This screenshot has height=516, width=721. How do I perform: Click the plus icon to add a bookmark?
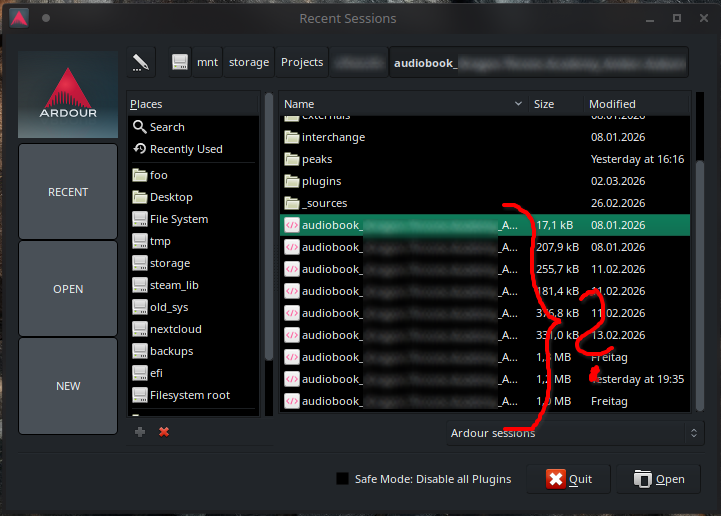click(x=140, y=432)
